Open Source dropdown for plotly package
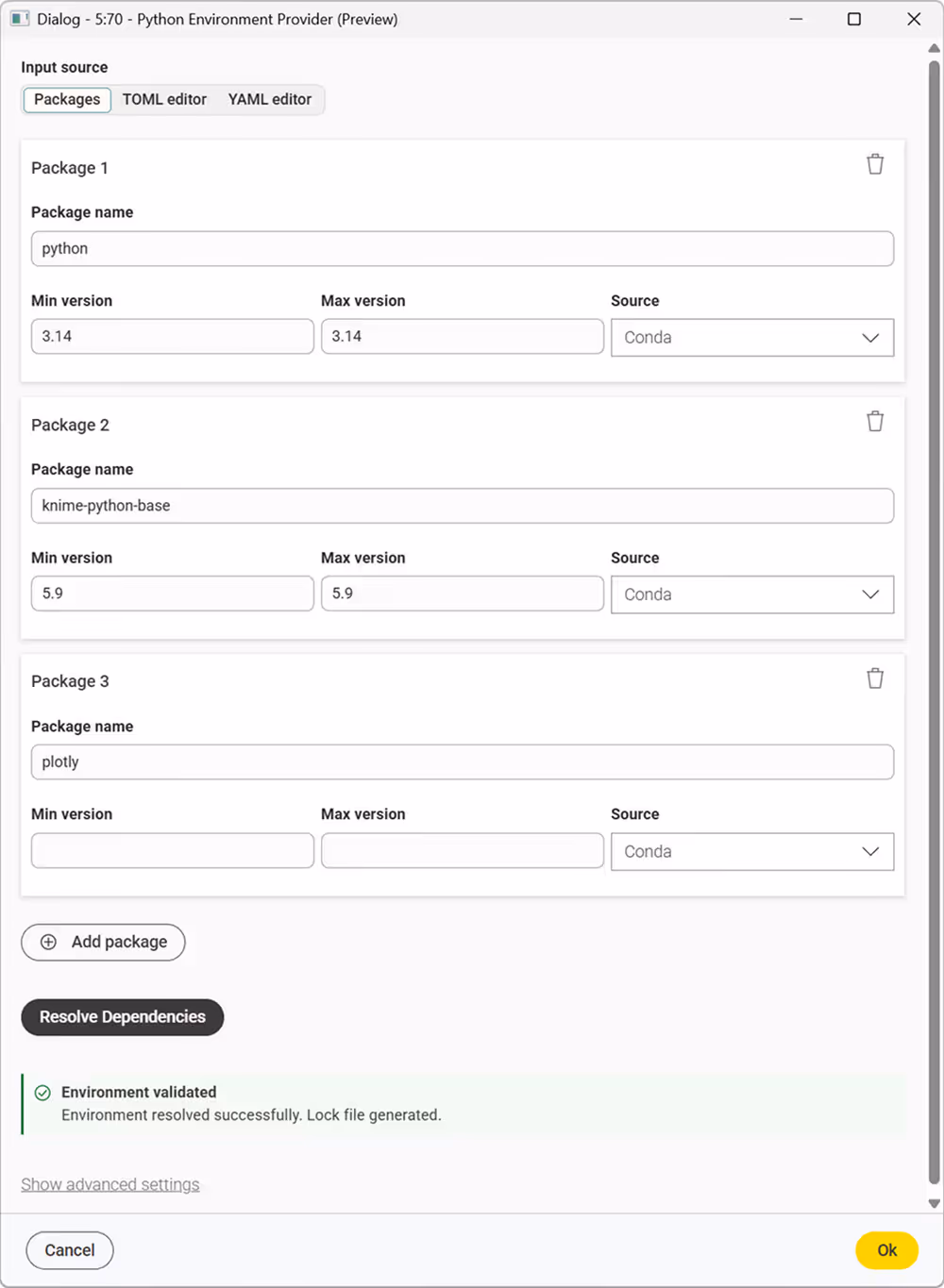Viewport: 944px width, 1288px height. tap(752, 851)
